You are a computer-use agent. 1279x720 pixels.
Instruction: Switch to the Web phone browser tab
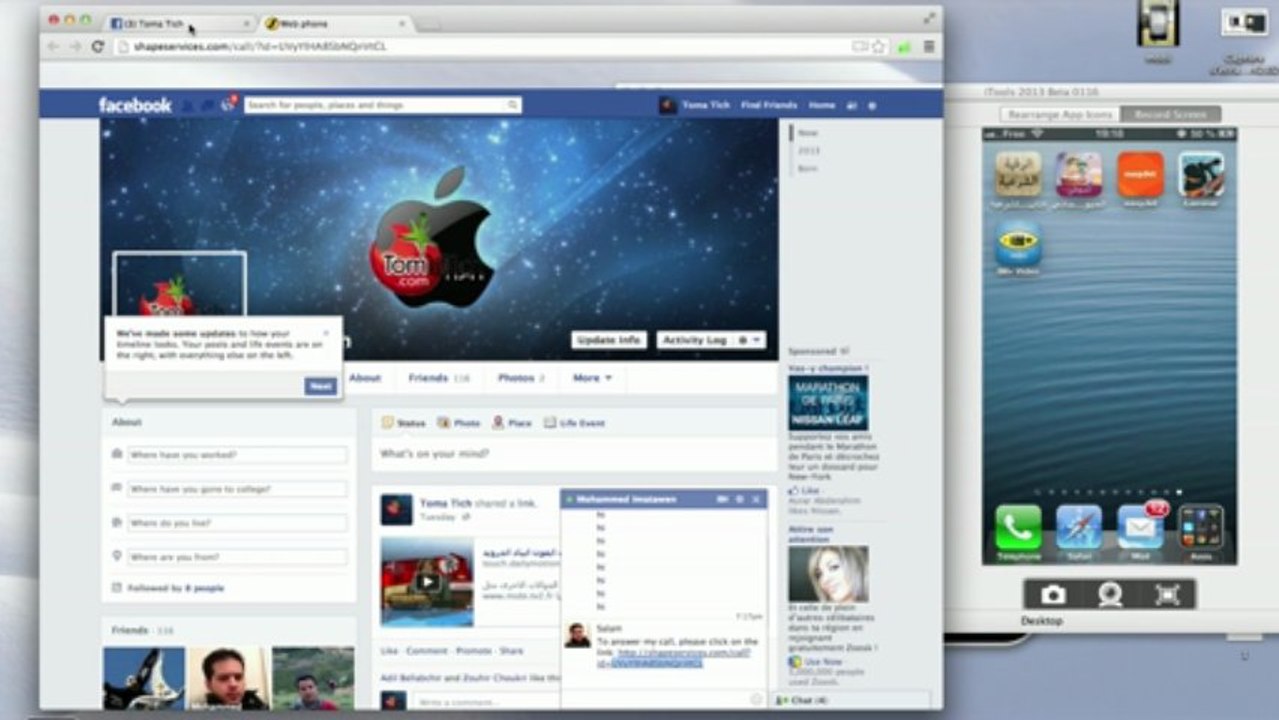(x=335, y=23)
